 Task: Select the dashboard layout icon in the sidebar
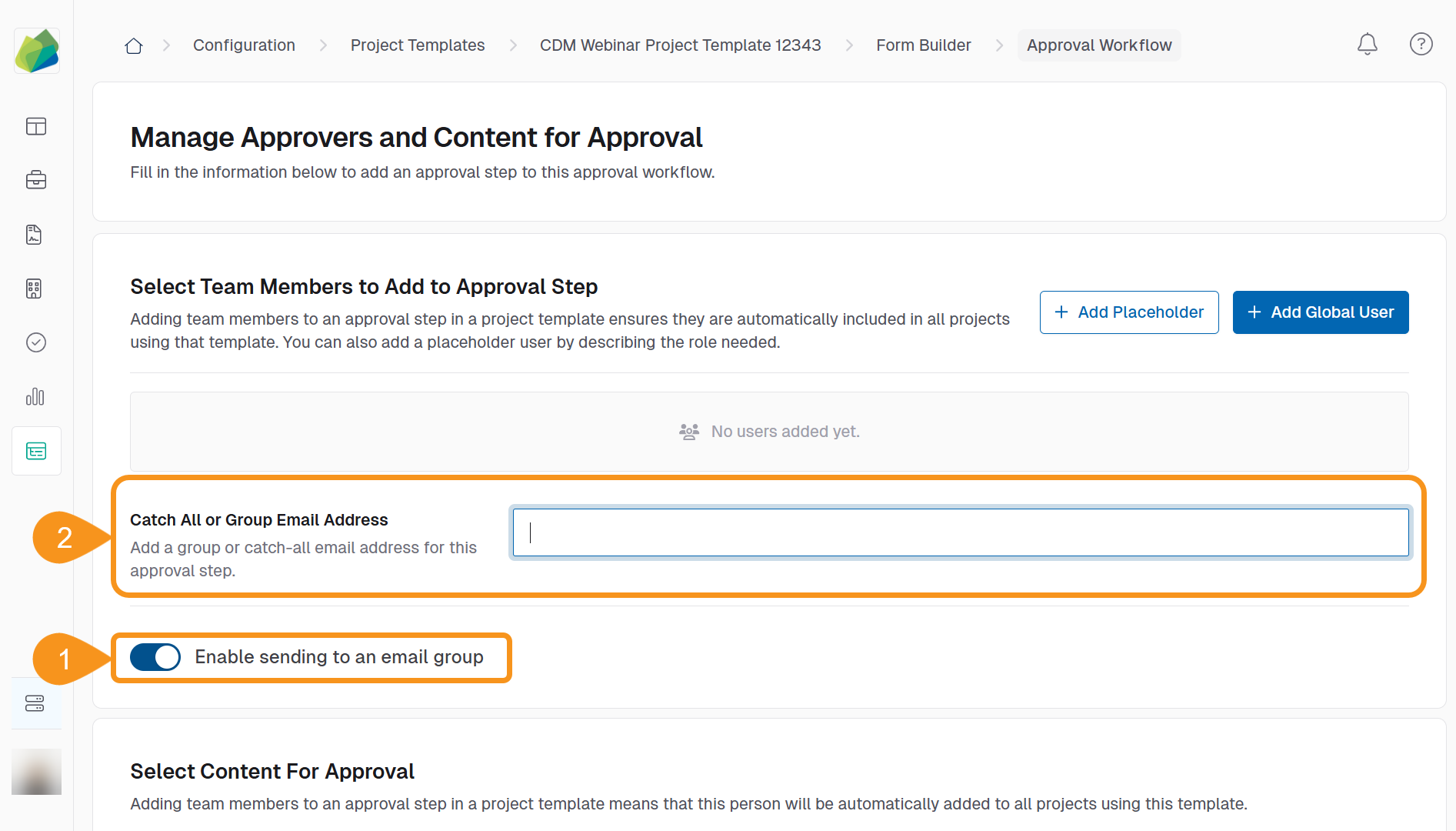(x=36, y=126)
